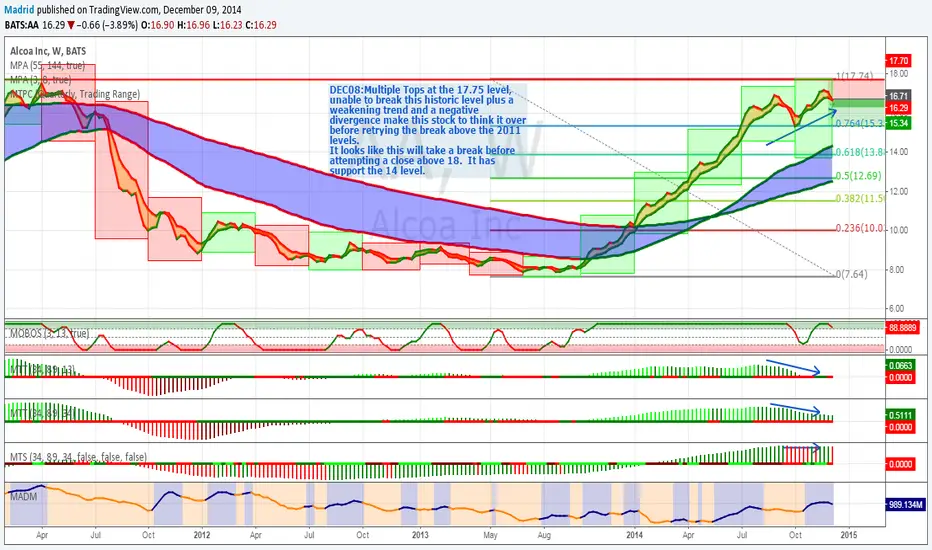This screenshot has width=932, height=550.
Task: Click the MOBOS (3, 13, true) indicator label
Action: click(x=49, y=334)
